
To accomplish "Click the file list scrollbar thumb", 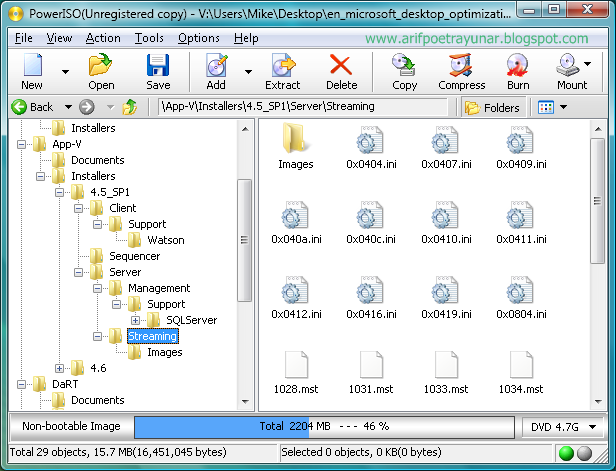I will [598, 201].
